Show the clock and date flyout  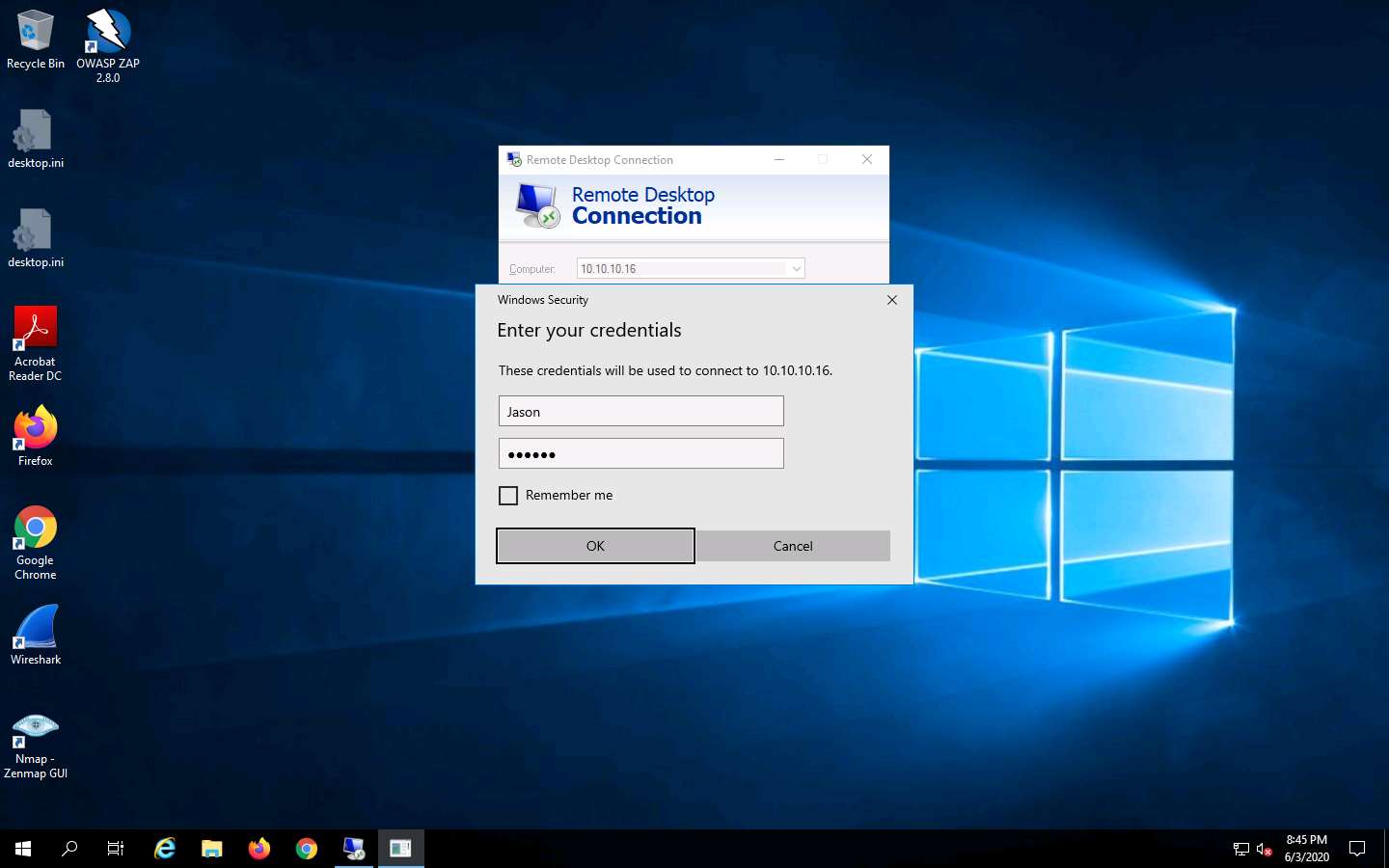(x=1307, y=849)
